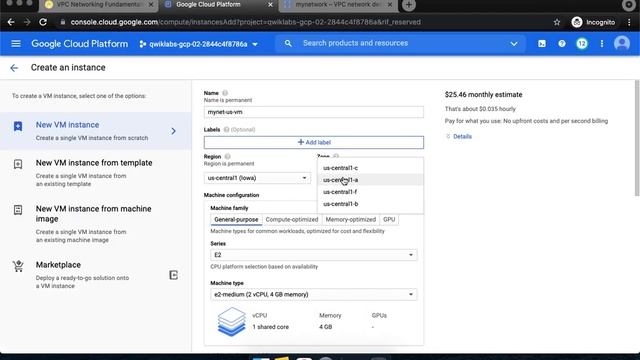Image resolution: width=640 pixels, height=360 pixels.
Task: Reload the page
Action: tap(43, 22)
